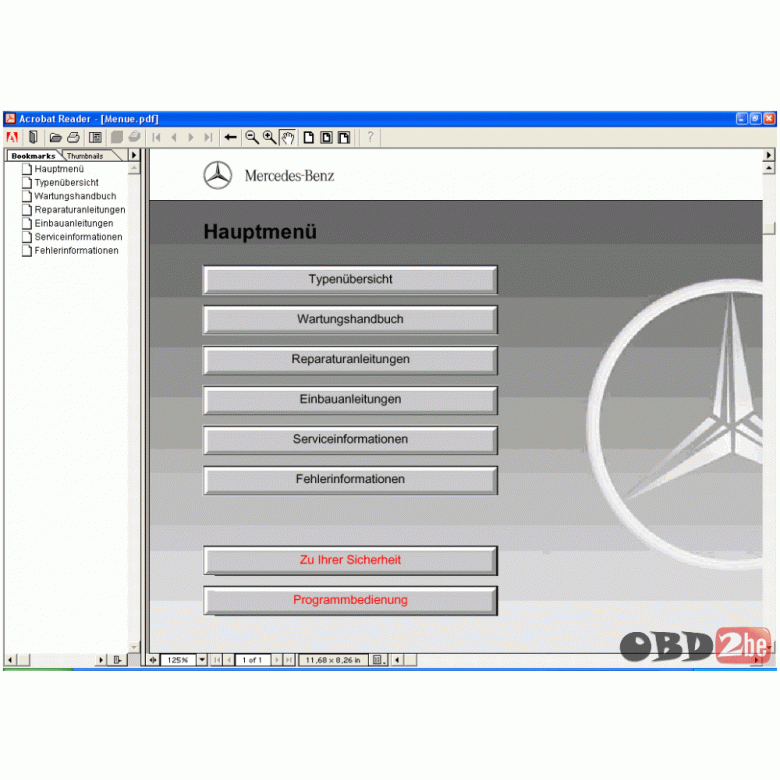The image size is (780, 780).
Task: Select the Einbauanleitungen bookmark
Action: [x=74, y=223]
